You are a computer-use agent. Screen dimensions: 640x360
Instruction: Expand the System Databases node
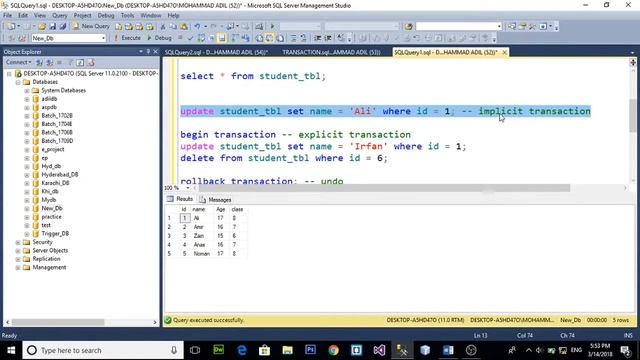pos(27,91)
